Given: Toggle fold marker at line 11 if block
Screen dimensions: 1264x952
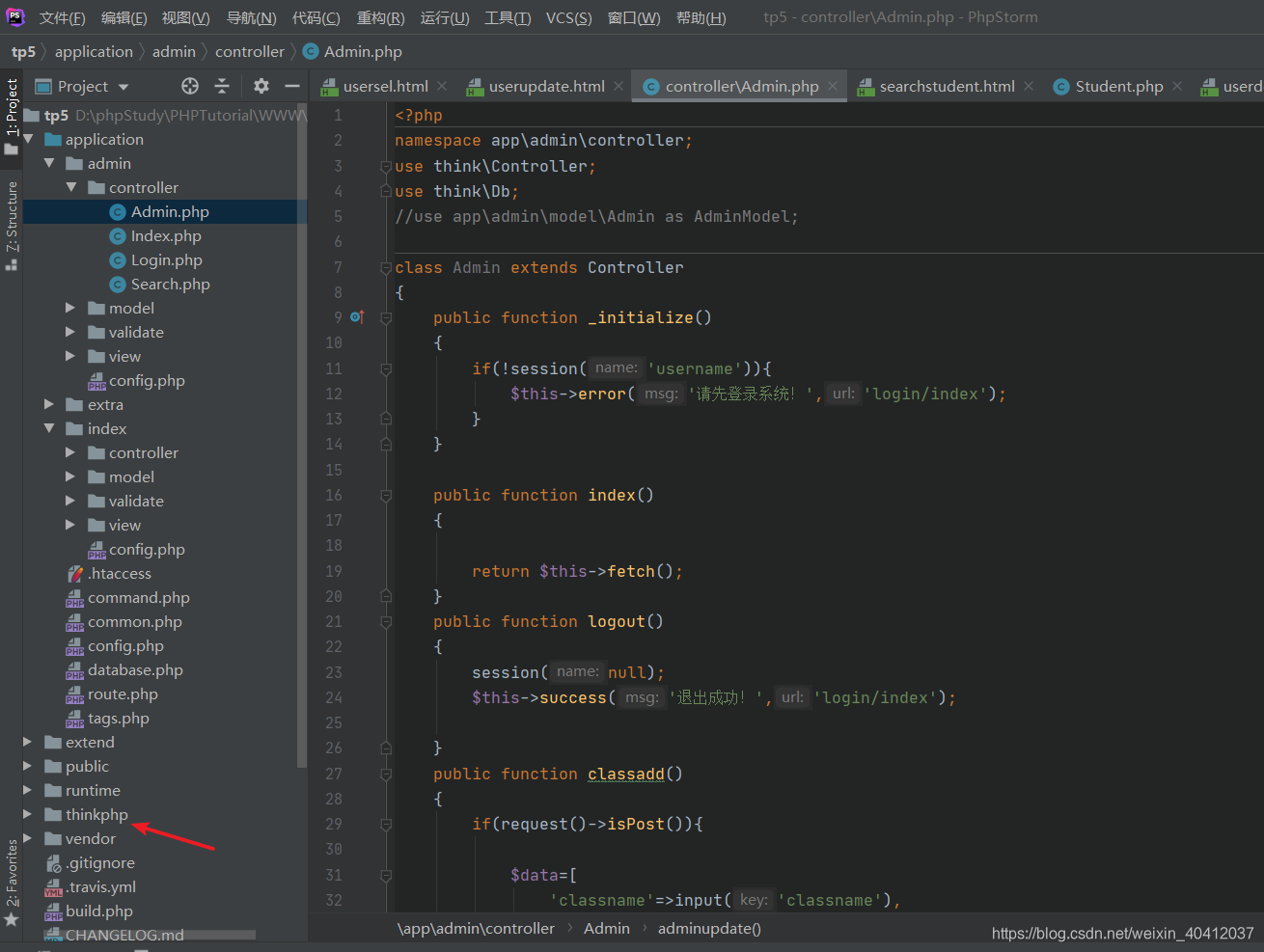Looking at the screenshot, I should tap(386, 368).
